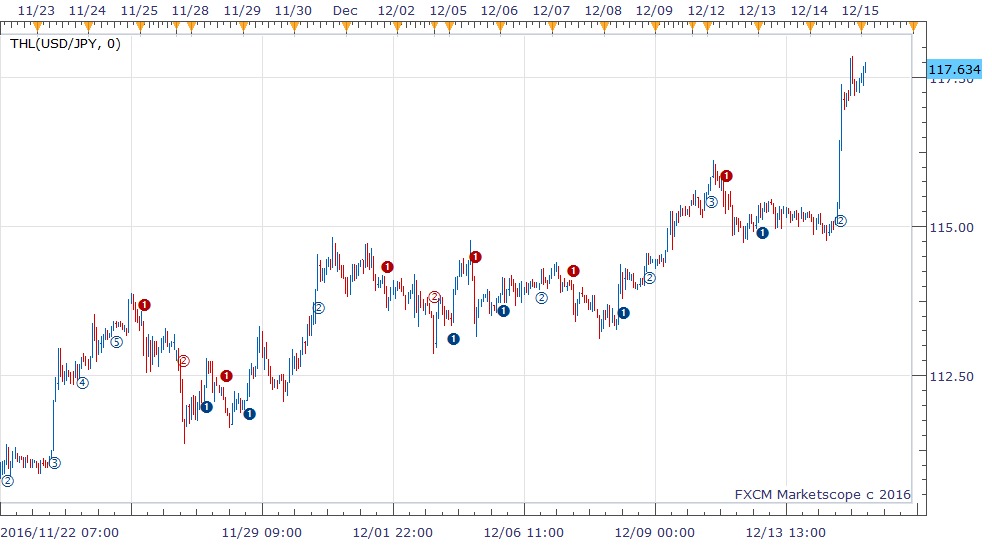Click the 2016/11/22 07:00 time label
The width and height of the screenshot is (992, 545).
coord(59,532)
